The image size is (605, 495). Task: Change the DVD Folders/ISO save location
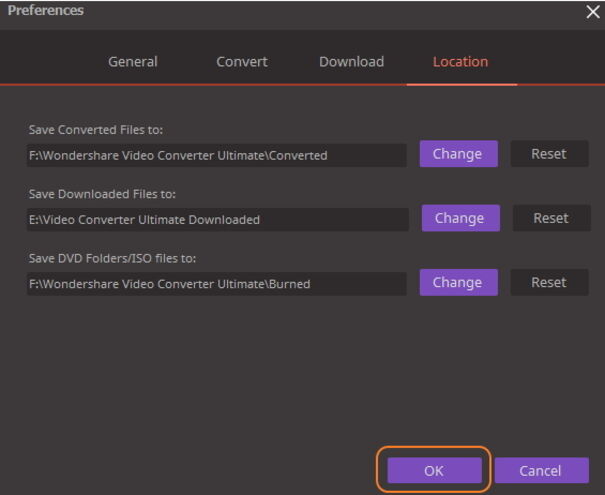(x=459, y=282)
